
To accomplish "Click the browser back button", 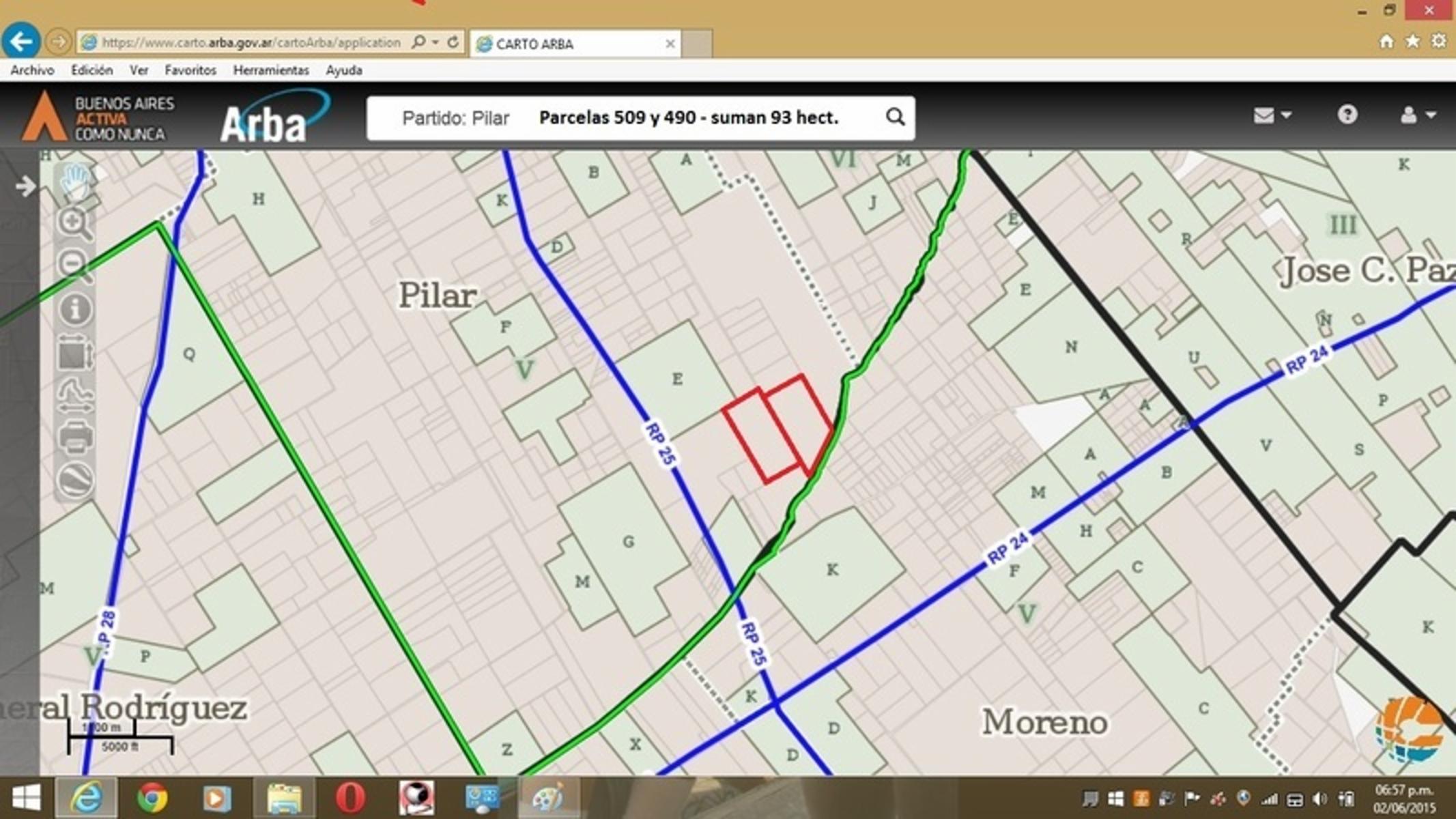I will [x=20, y=42].
